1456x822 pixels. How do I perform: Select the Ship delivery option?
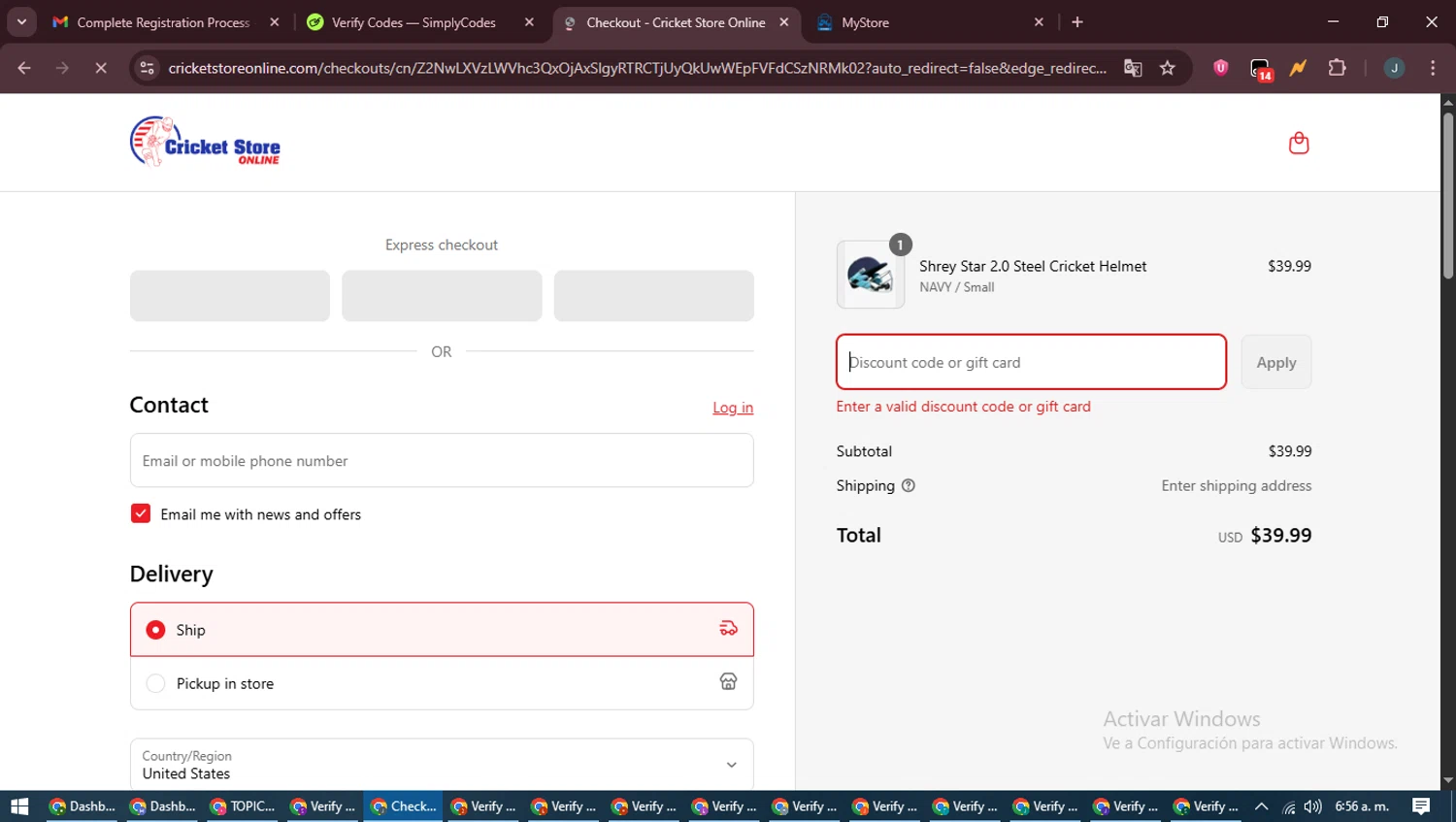coord(442,629)
